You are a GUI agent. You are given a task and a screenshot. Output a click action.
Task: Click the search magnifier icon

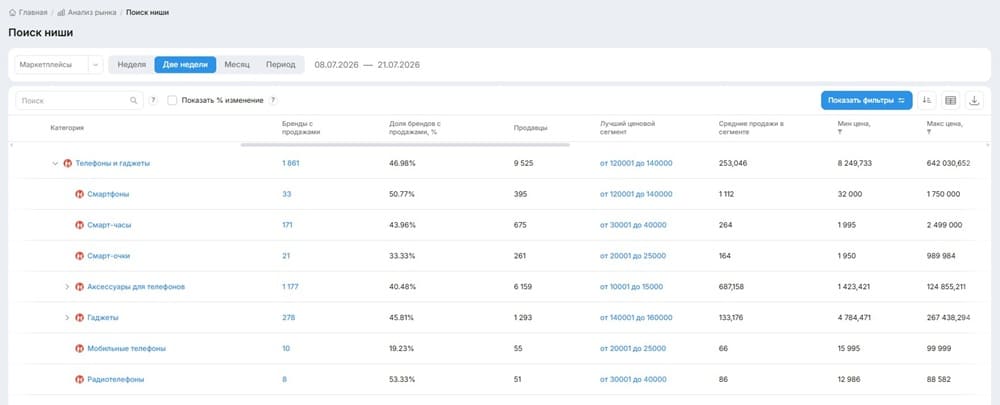(133, 100)
